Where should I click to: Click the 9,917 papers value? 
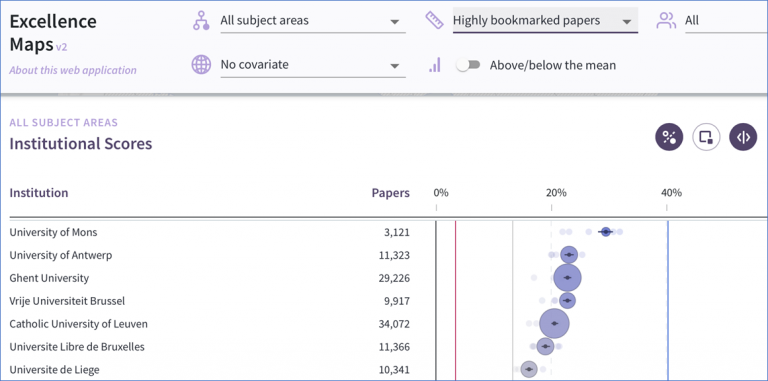tap(397, 301)
